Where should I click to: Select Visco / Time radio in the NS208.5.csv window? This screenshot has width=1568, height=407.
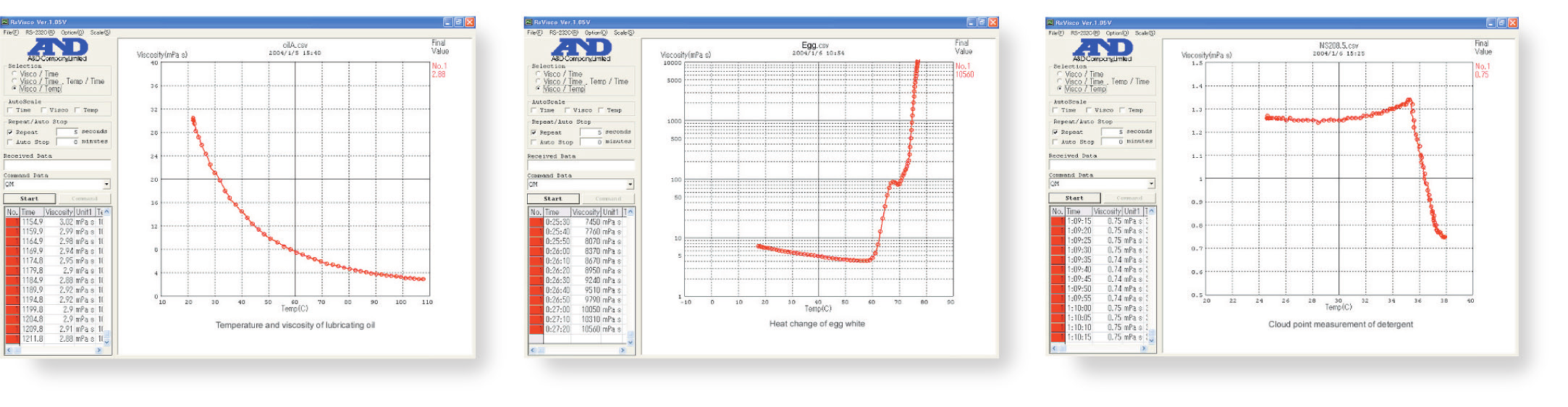[1059, 74]
